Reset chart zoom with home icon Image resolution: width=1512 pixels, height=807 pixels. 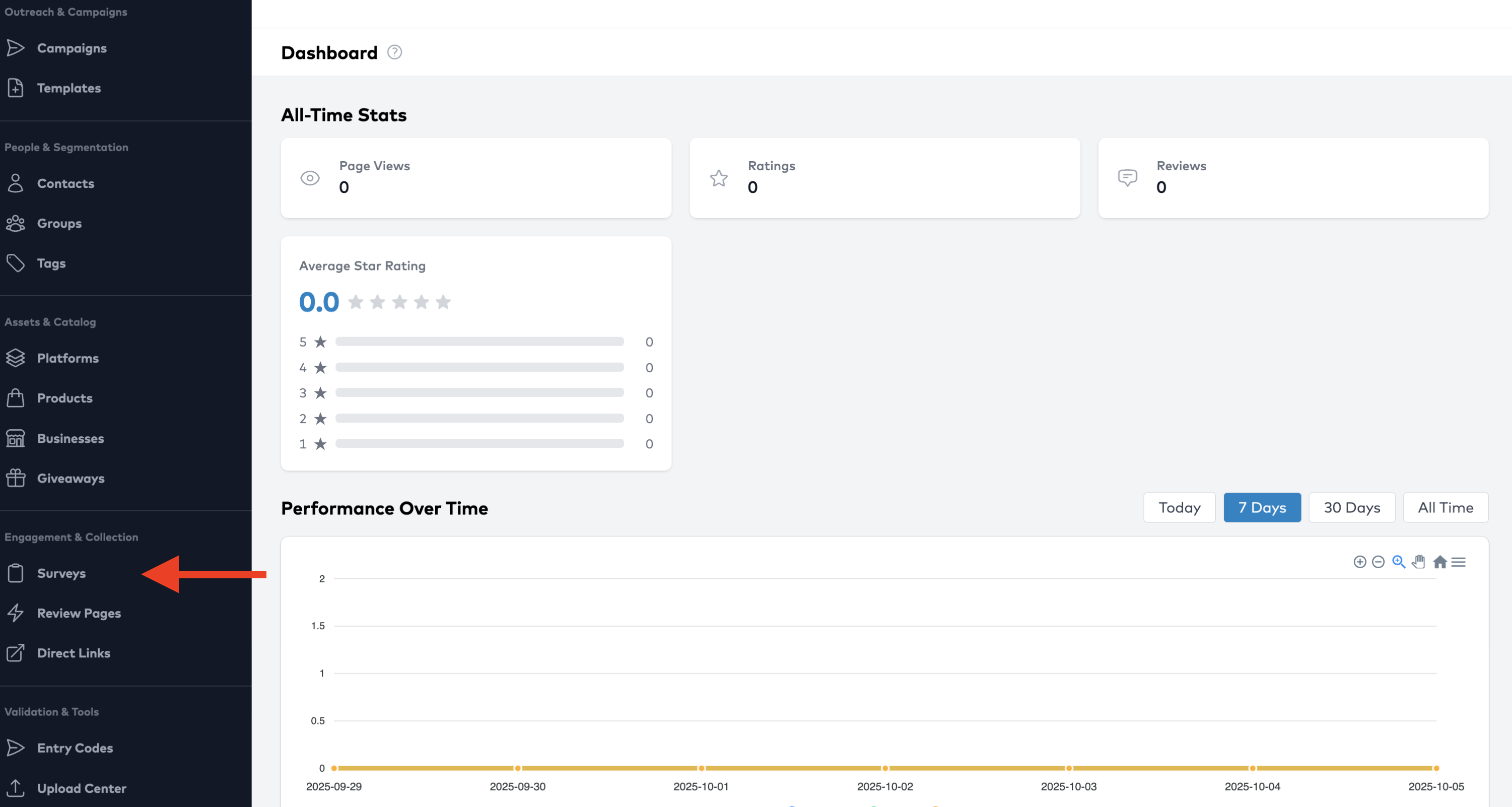coord(1439,562)
